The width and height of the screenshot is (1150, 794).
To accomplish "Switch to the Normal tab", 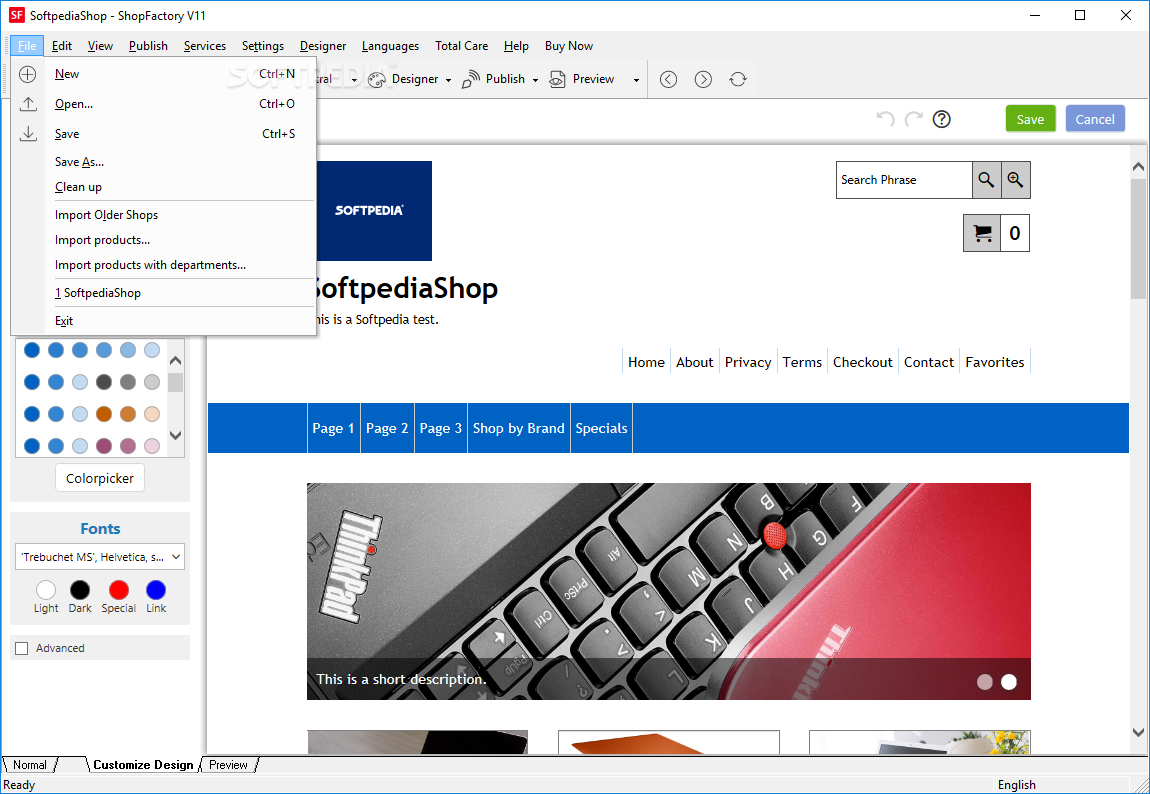I will pyautogui.click(x=29, y=765).
